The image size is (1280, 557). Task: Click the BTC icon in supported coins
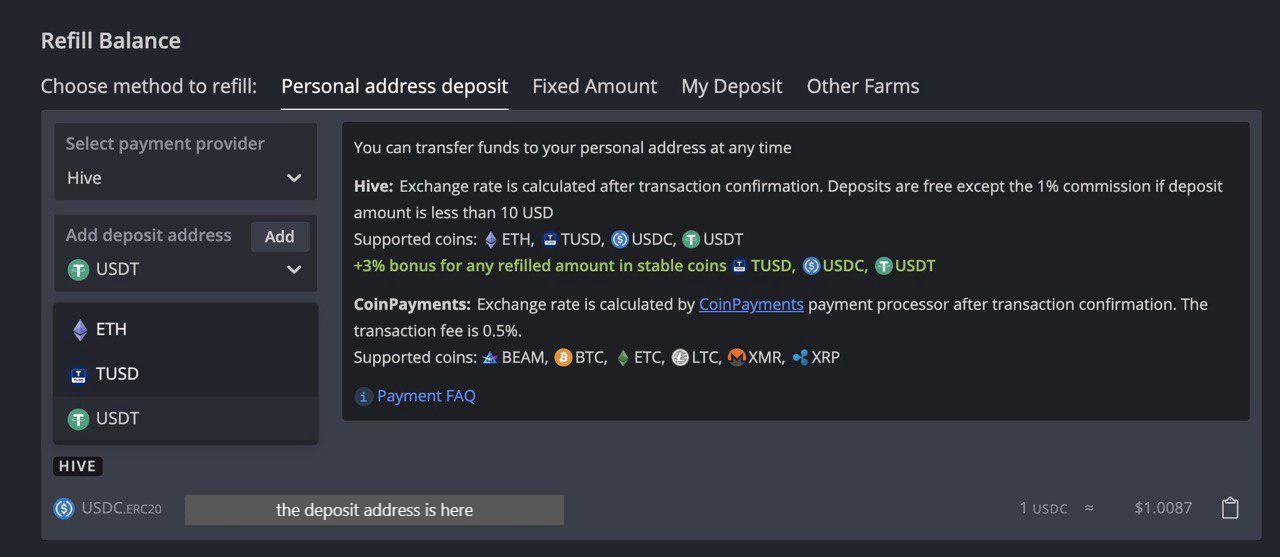563,357
